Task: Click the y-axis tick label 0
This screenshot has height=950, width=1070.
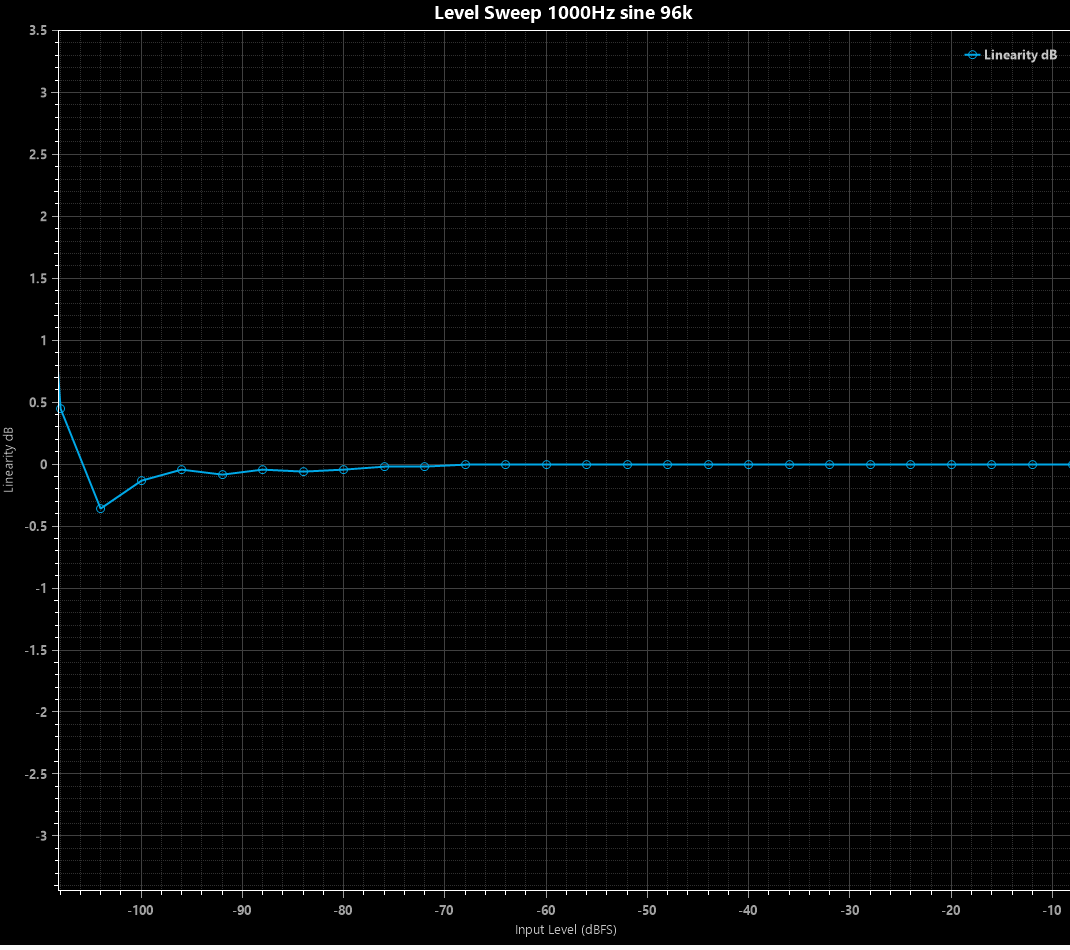Action: (44, 465)
